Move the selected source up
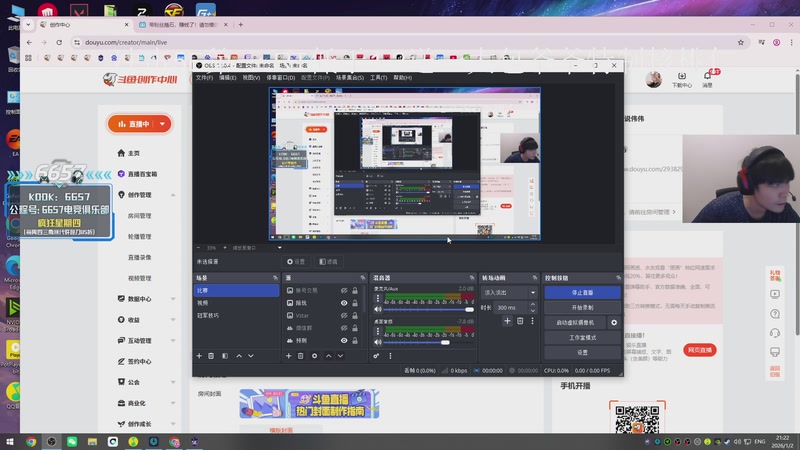The image size is (800, 450). click(329, 356)
